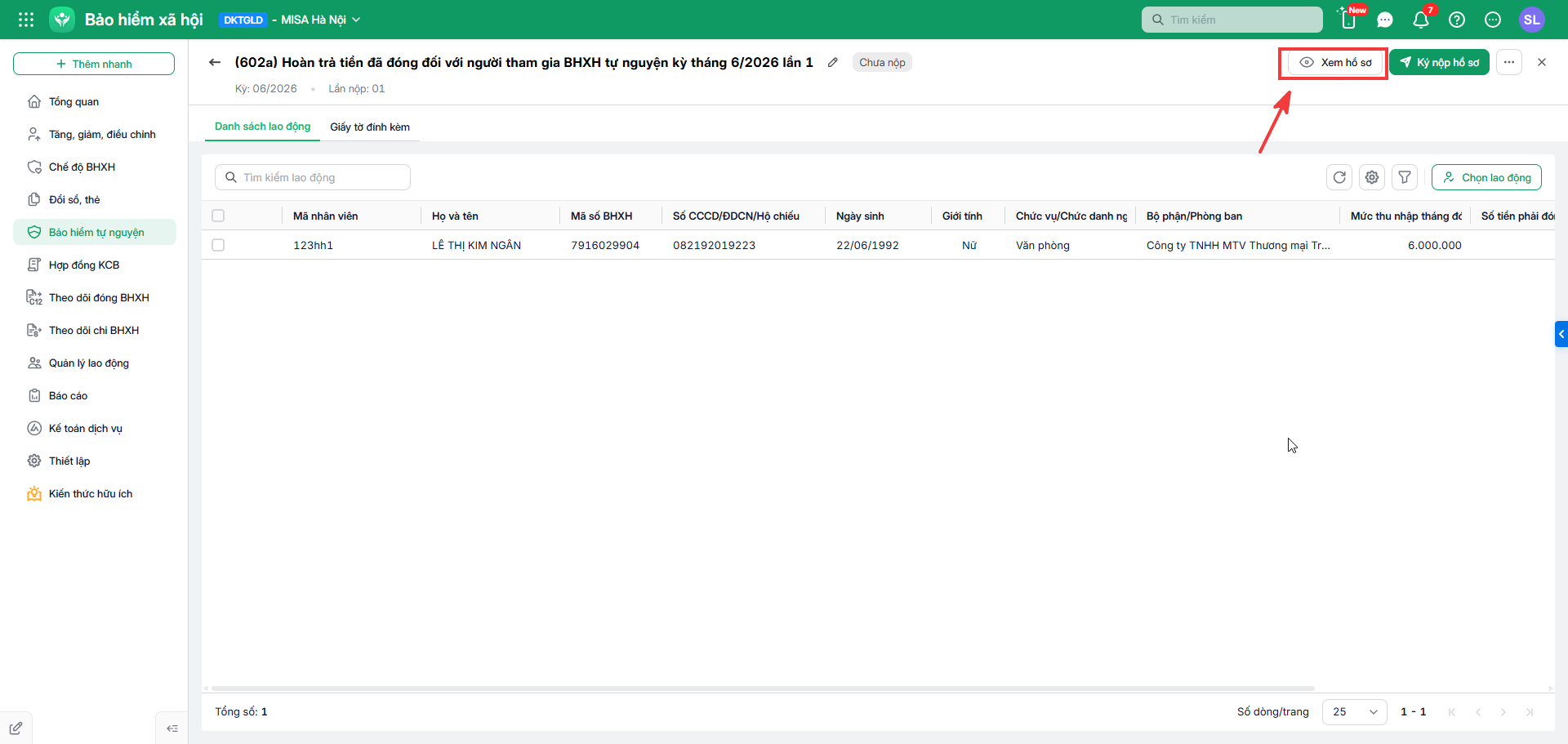The width and height of the screenshot is (1568, 744).
Task: Focus the Tìm kiếm lao động search box
Action: pos(313,177)
